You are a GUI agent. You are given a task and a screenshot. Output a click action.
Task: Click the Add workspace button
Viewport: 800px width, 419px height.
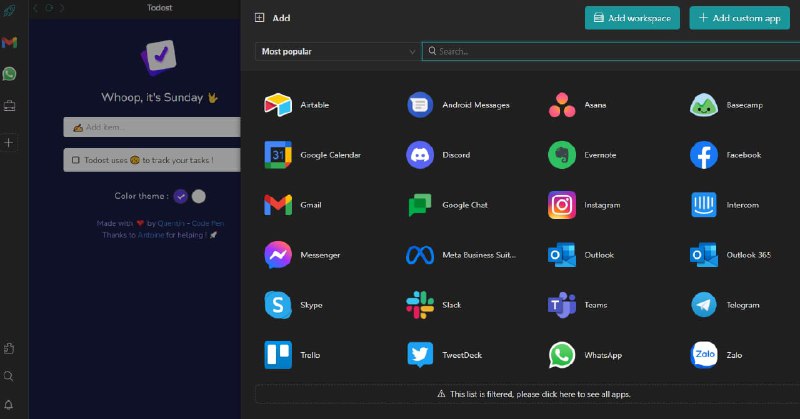(x=632, y=18)
